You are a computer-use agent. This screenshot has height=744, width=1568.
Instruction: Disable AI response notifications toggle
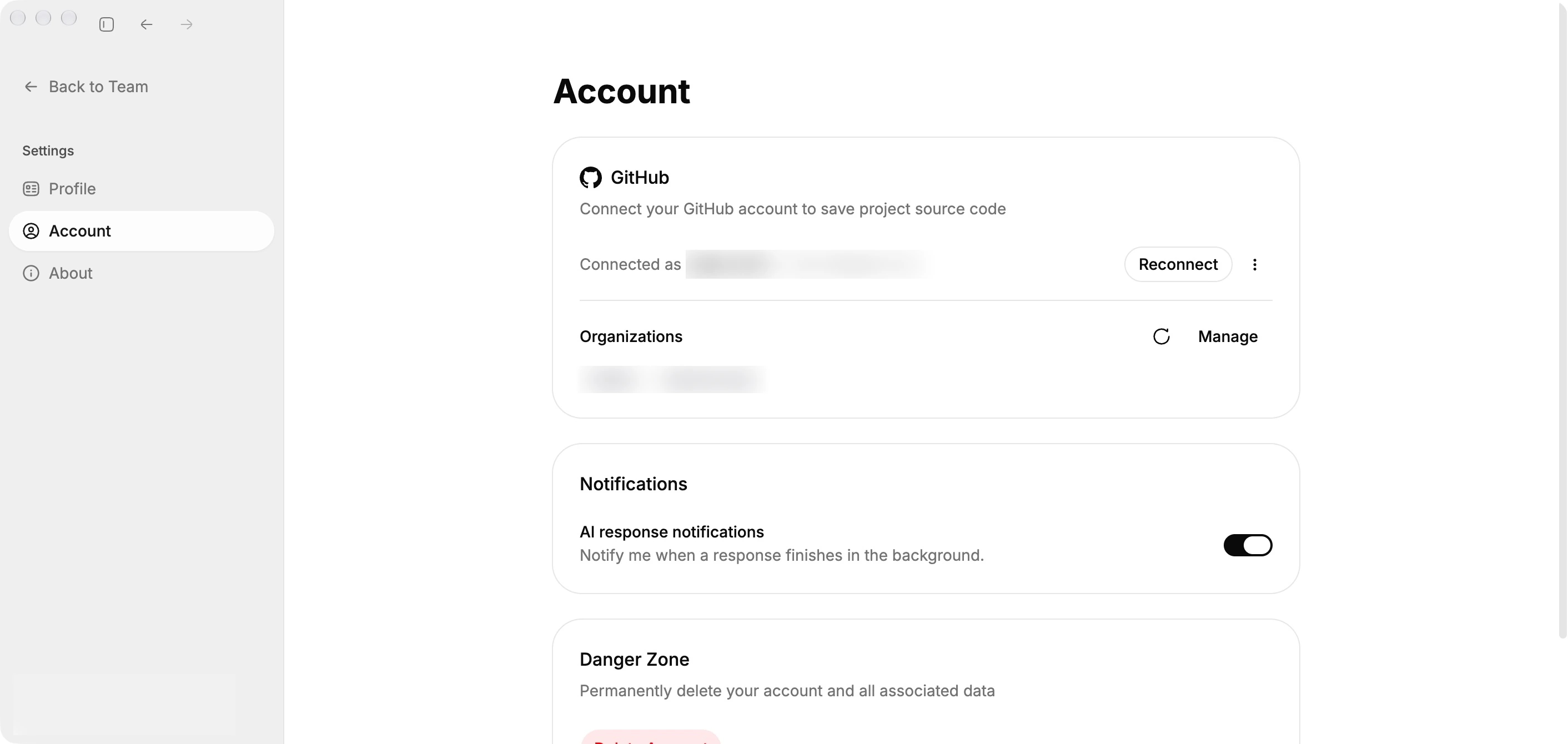point(1248,545)
